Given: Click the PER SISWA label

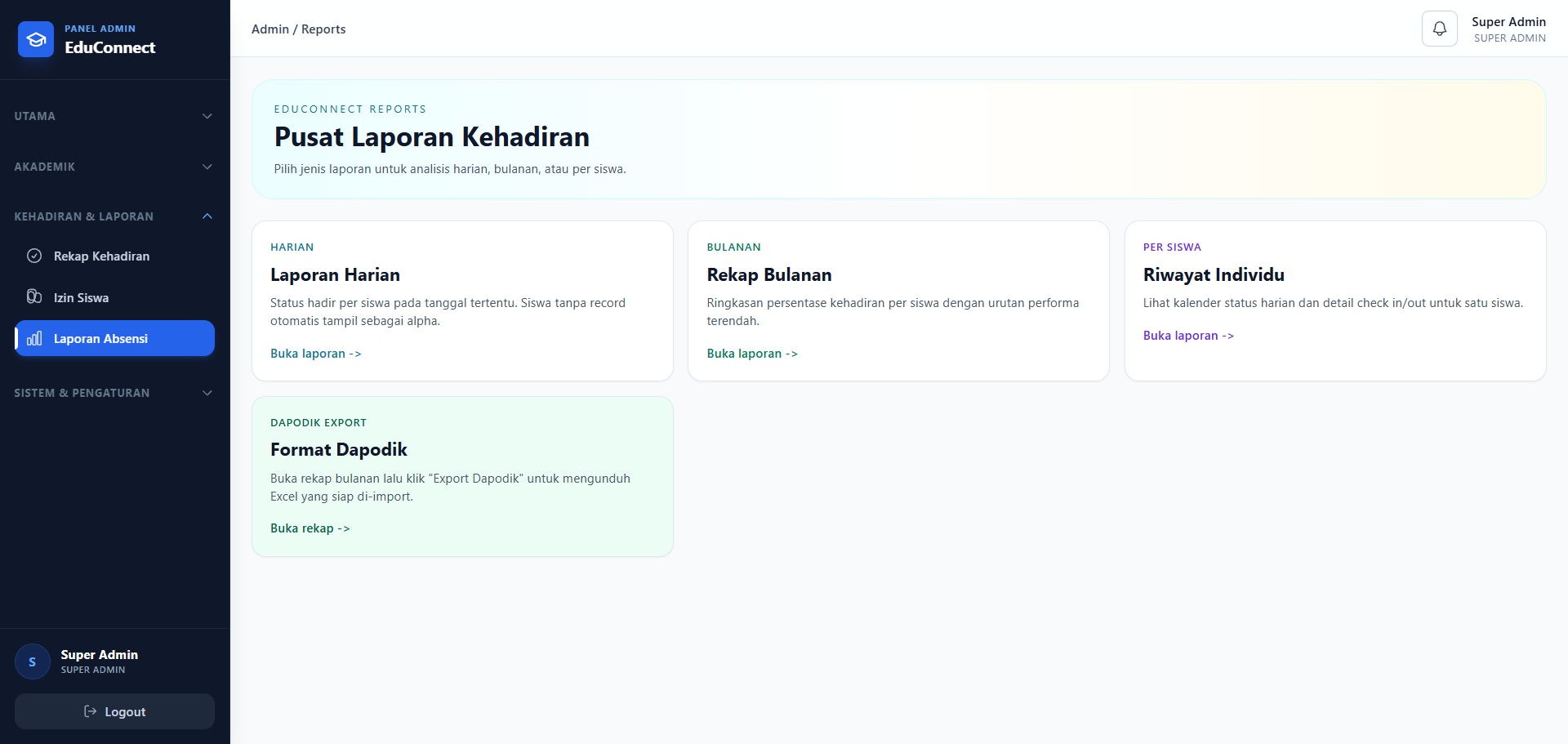Looking at the screenshot, I should [x=1172, y=247].
